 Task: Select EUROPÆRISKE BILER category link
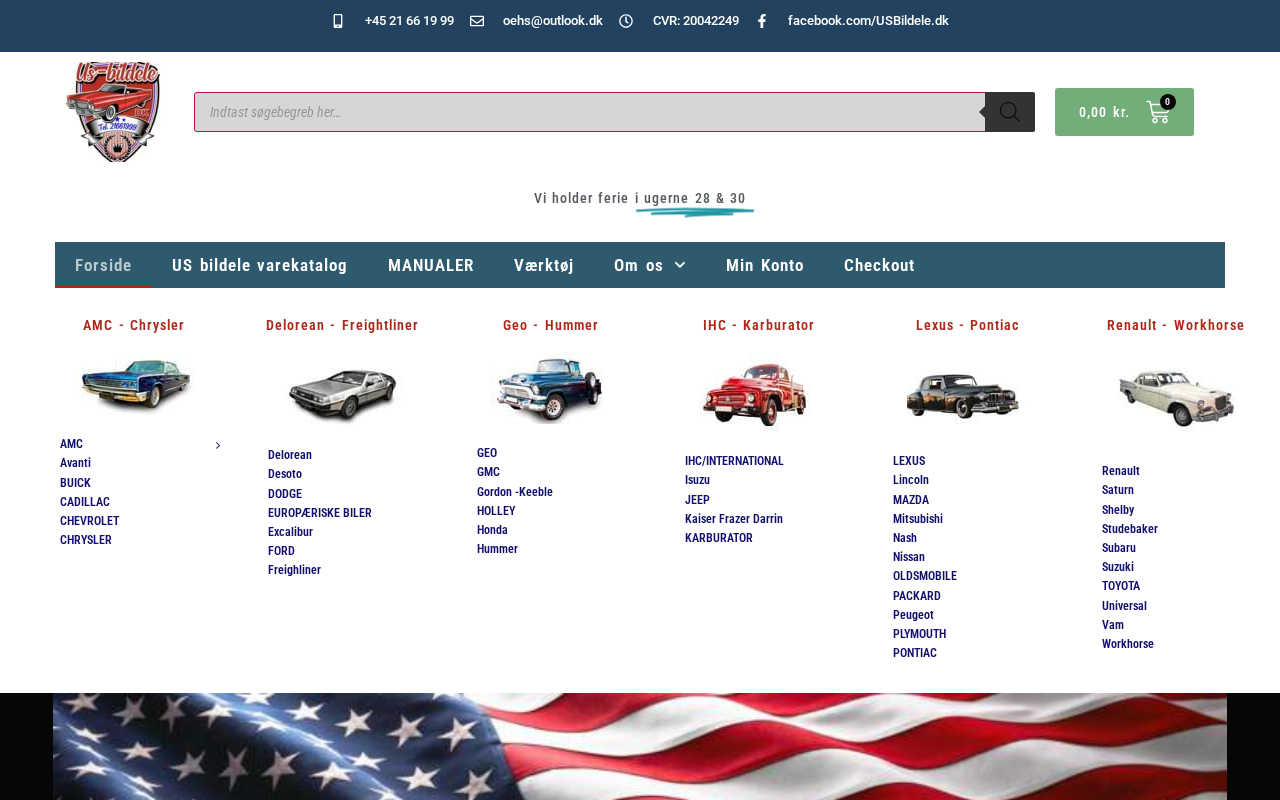320,513
